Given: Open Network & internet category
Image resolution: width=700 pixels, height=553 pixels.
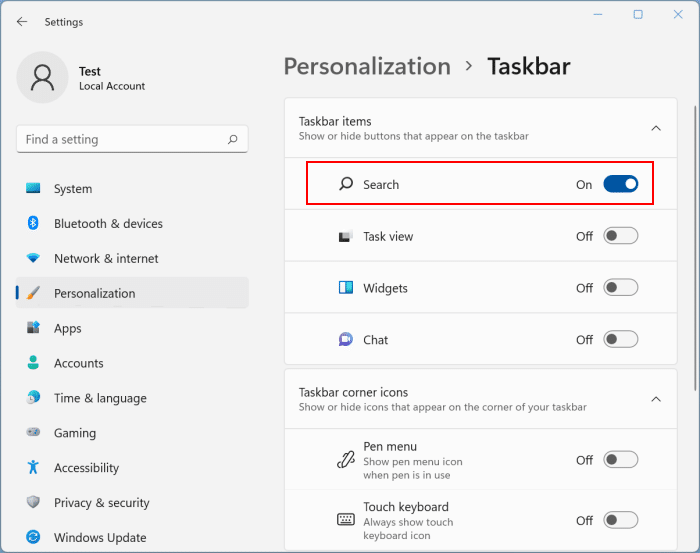Looking at the screenshot, I should (132, 258).
